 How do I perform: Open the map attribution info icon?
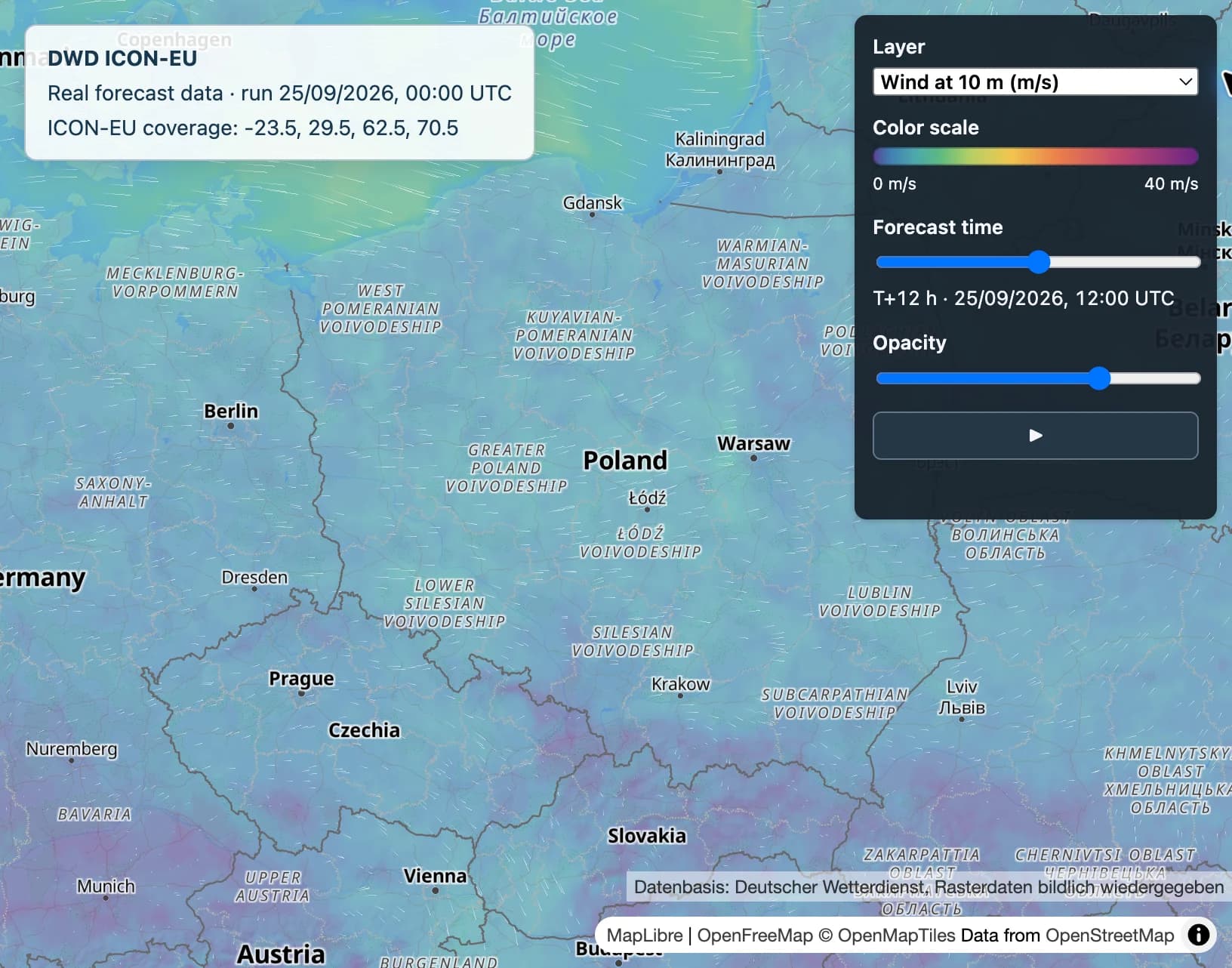[x=1198, y=935]
